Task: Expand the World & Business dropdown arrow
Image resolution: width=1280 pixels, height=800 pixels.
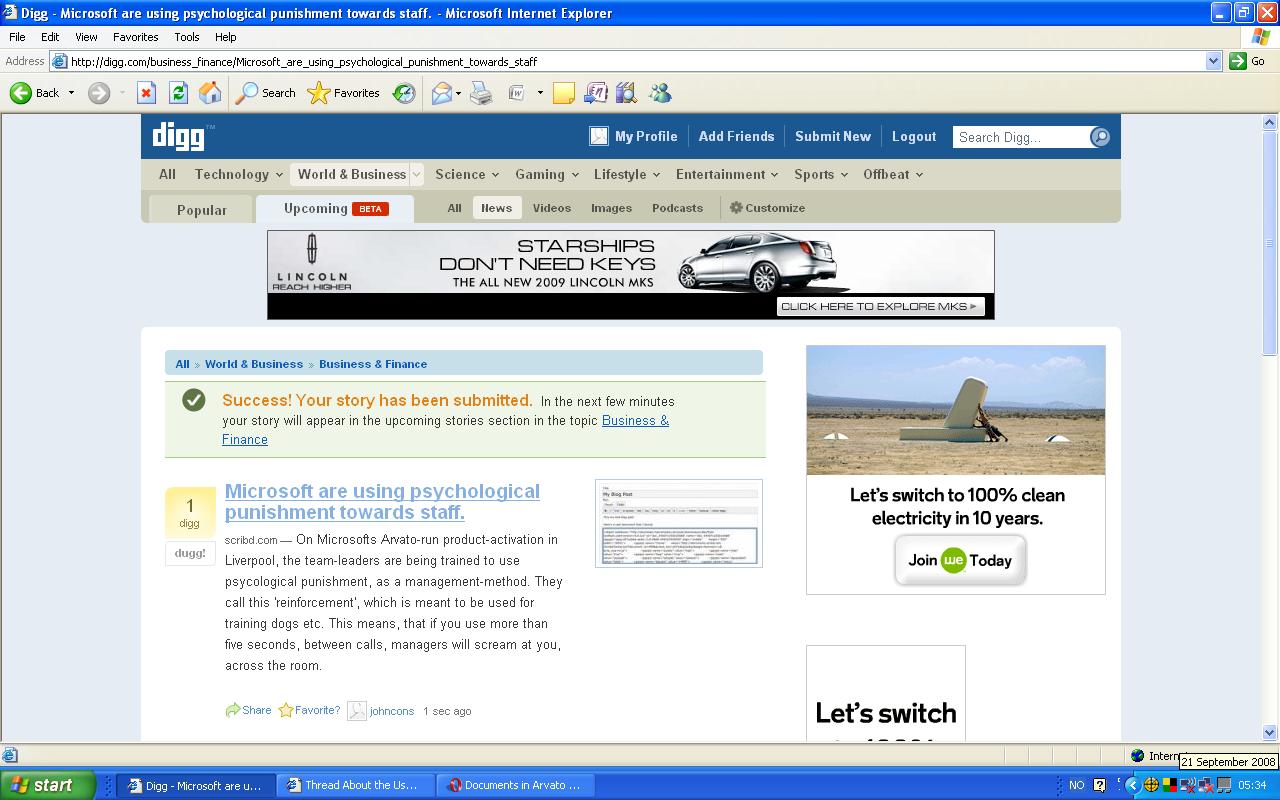Action: coord(416,174)
